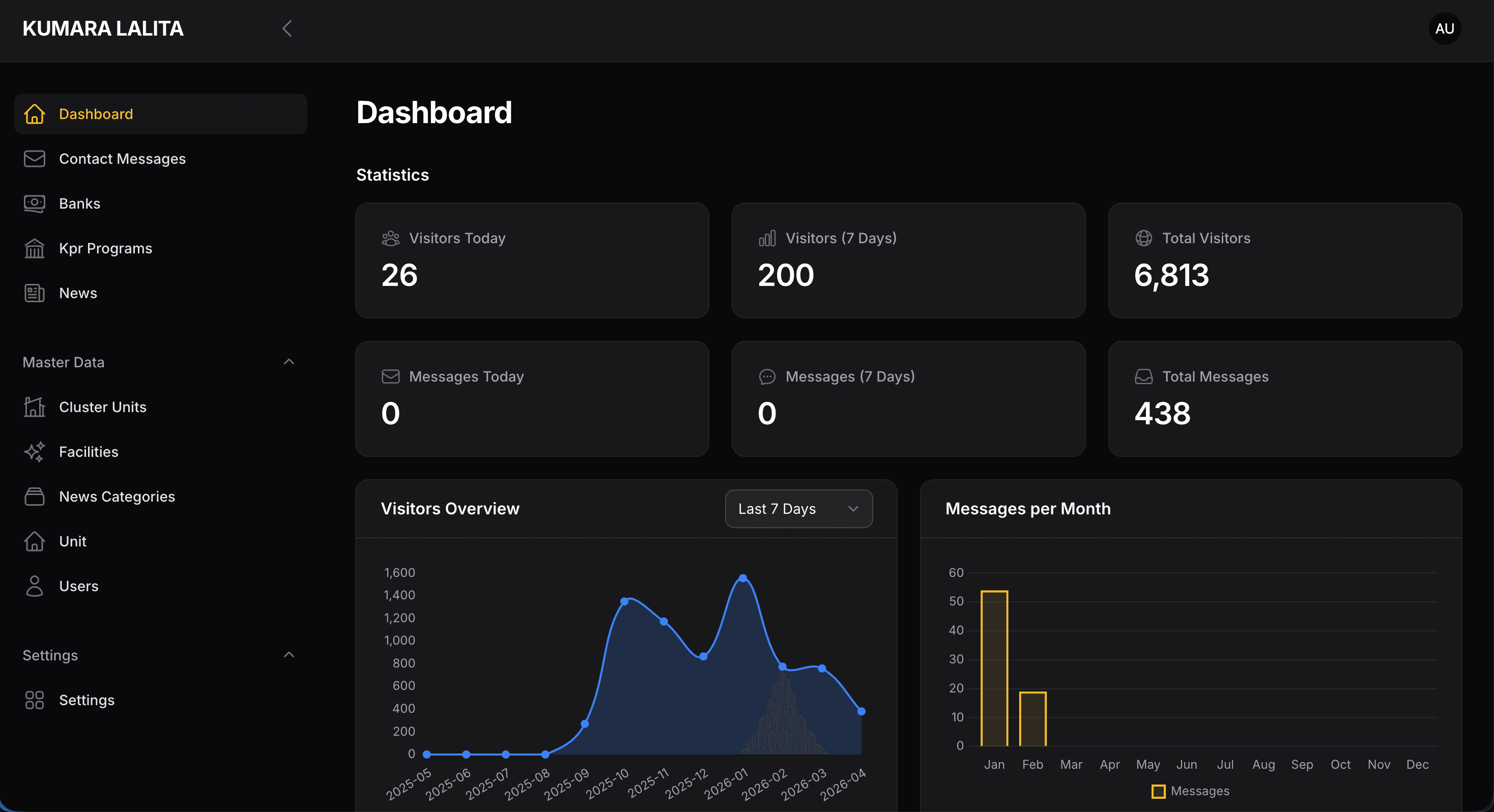Click the Kpr Programs building icon
The height and width of the screenshot is (812, 1494).
(x=34, y=248)
